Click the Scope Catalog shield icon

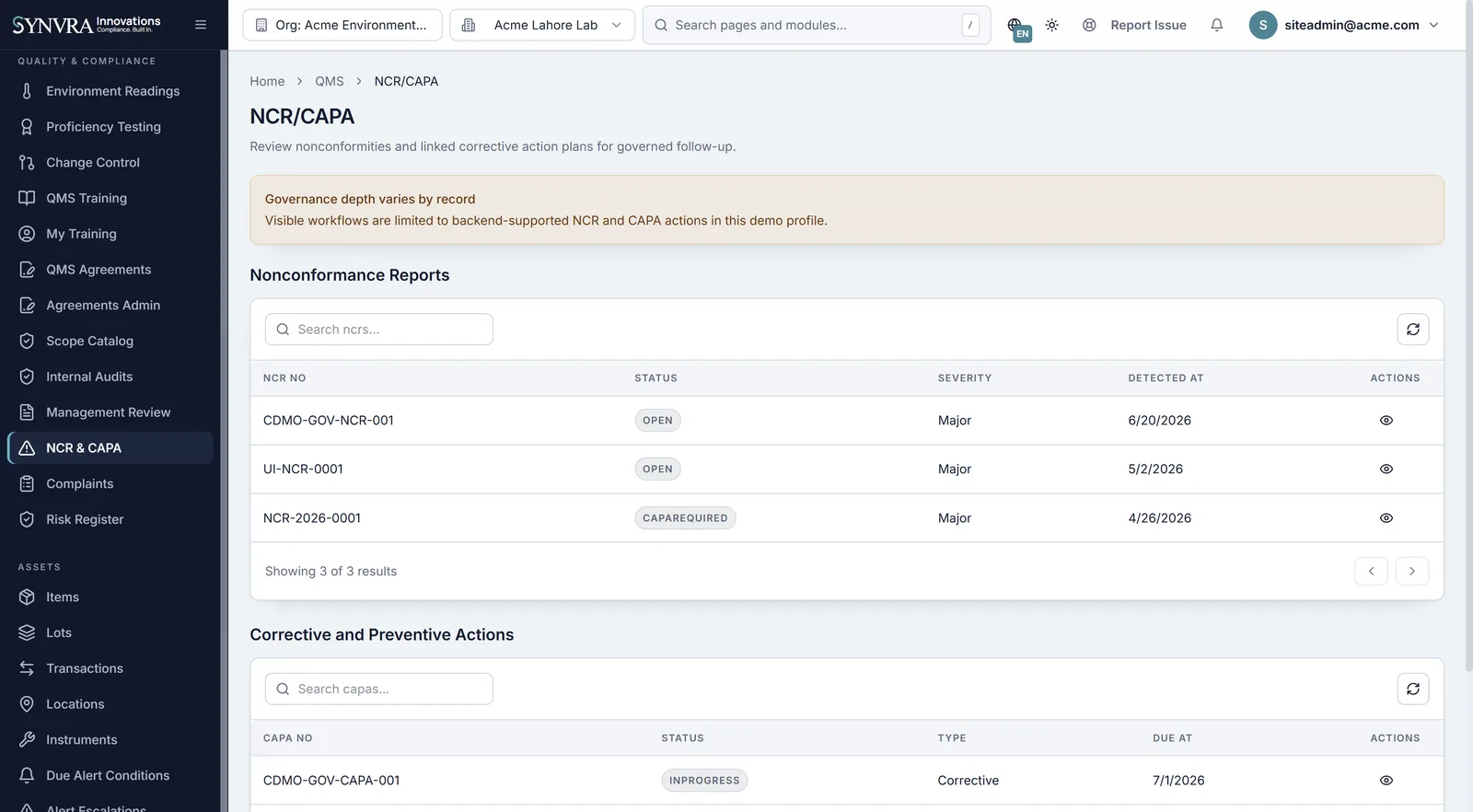[27, 341]
